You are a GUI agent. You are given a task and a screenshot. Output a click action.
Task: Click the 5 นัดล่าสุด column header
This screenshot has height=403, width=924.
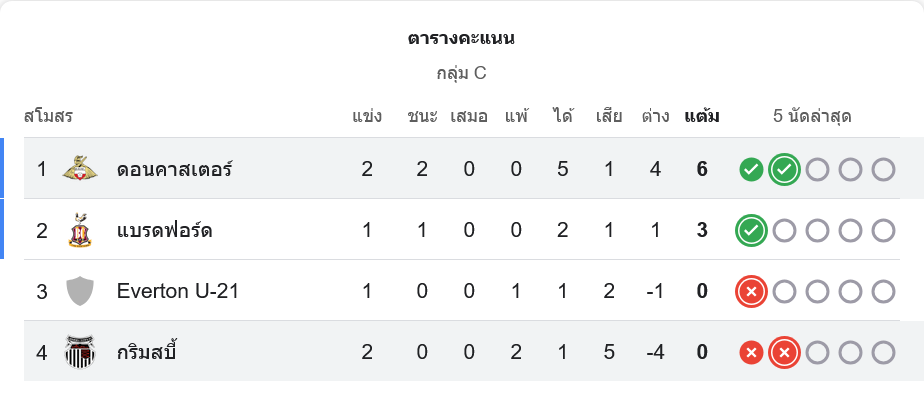pyautogui.click(x=812, y=116)
